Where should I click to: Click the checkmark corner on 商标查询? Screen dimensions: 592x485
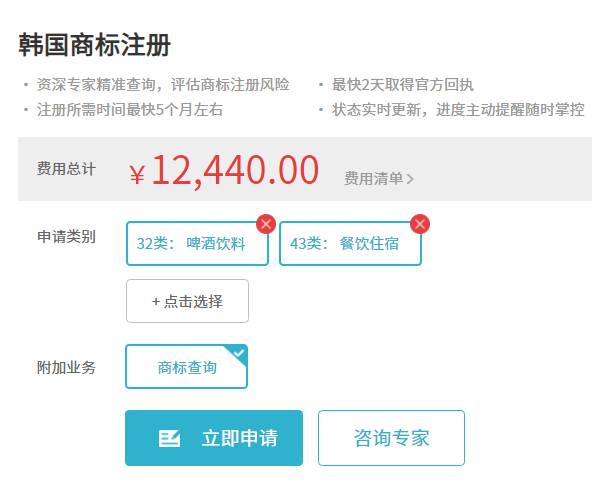coord(237,354)
